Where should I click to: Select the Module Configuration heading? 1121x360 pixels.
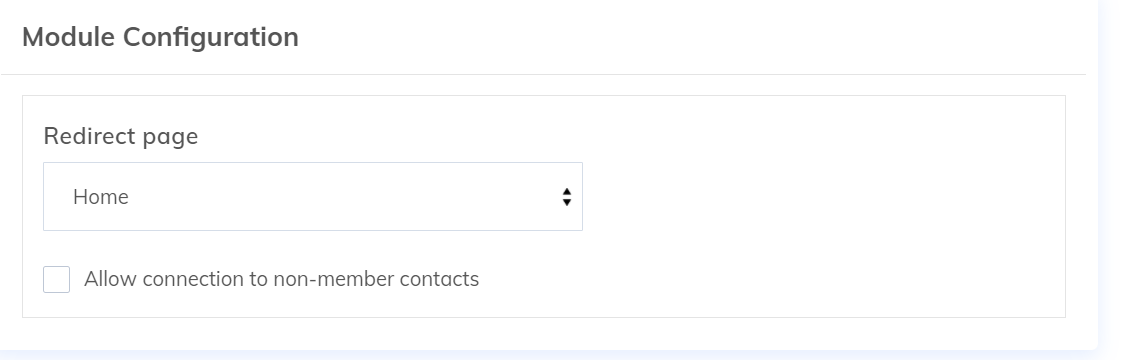coord(160,36)
